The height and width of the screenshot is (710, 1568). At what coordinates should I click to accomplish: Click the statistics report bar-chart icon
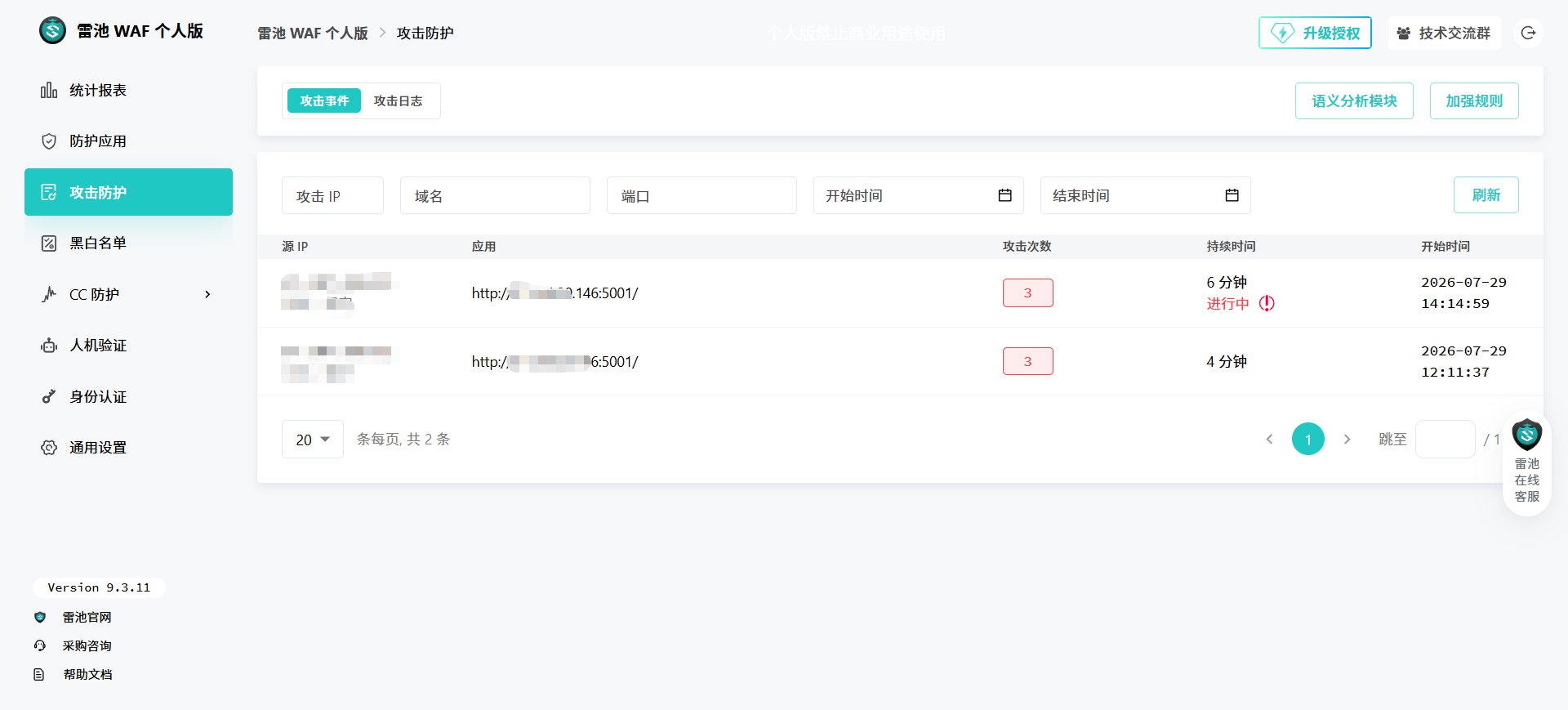tap(49, 90)
